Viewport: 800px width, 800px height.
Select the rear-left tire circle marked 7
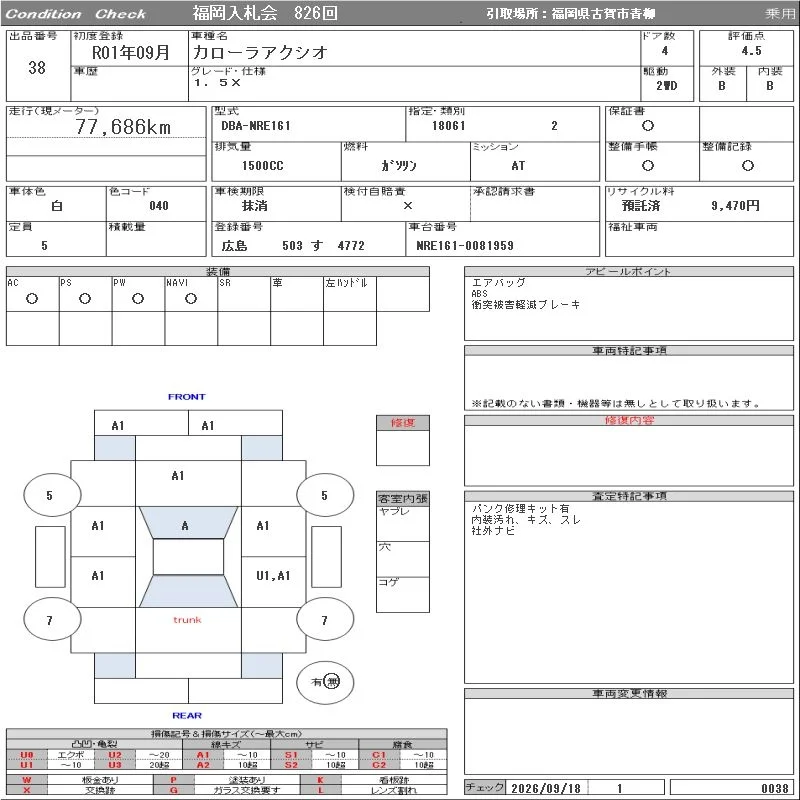[52, 619]
